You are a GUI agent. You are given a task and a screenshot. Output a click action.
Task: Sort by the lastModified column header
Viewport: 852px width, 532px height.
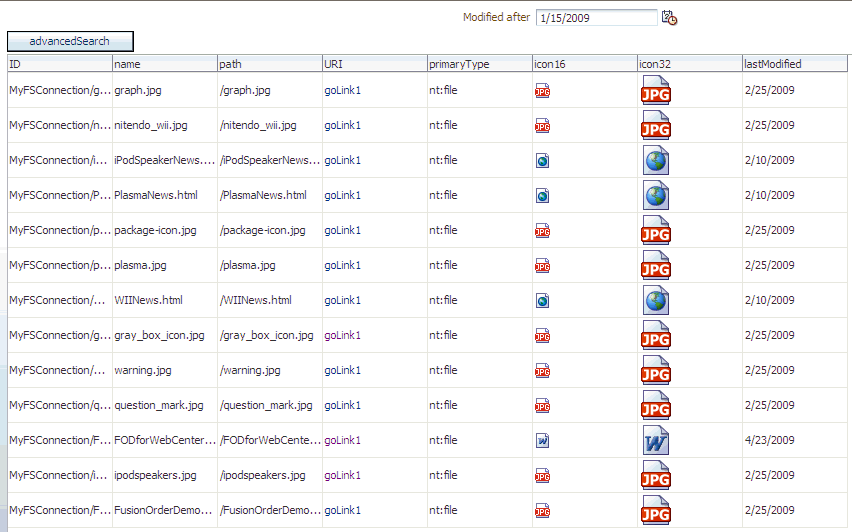tap(795, 64)
